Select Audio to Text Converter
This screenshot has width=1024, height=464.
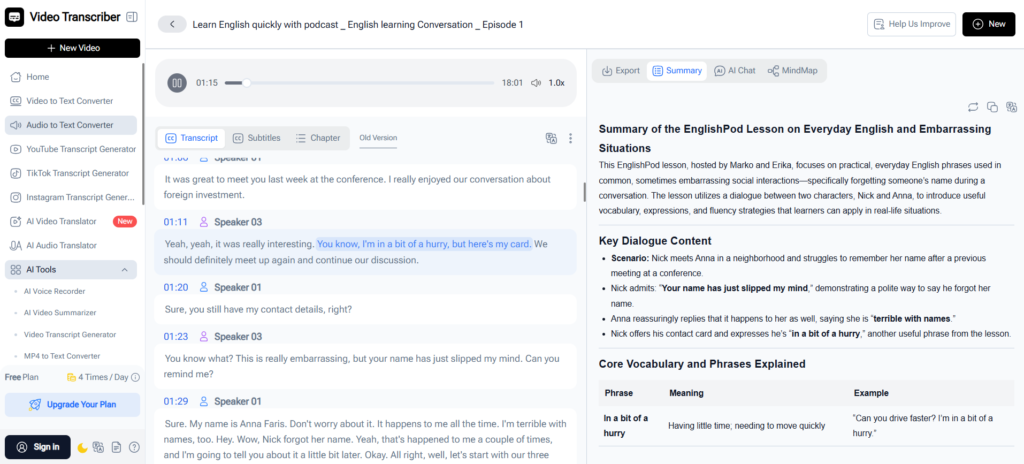(x=71, y=125)
